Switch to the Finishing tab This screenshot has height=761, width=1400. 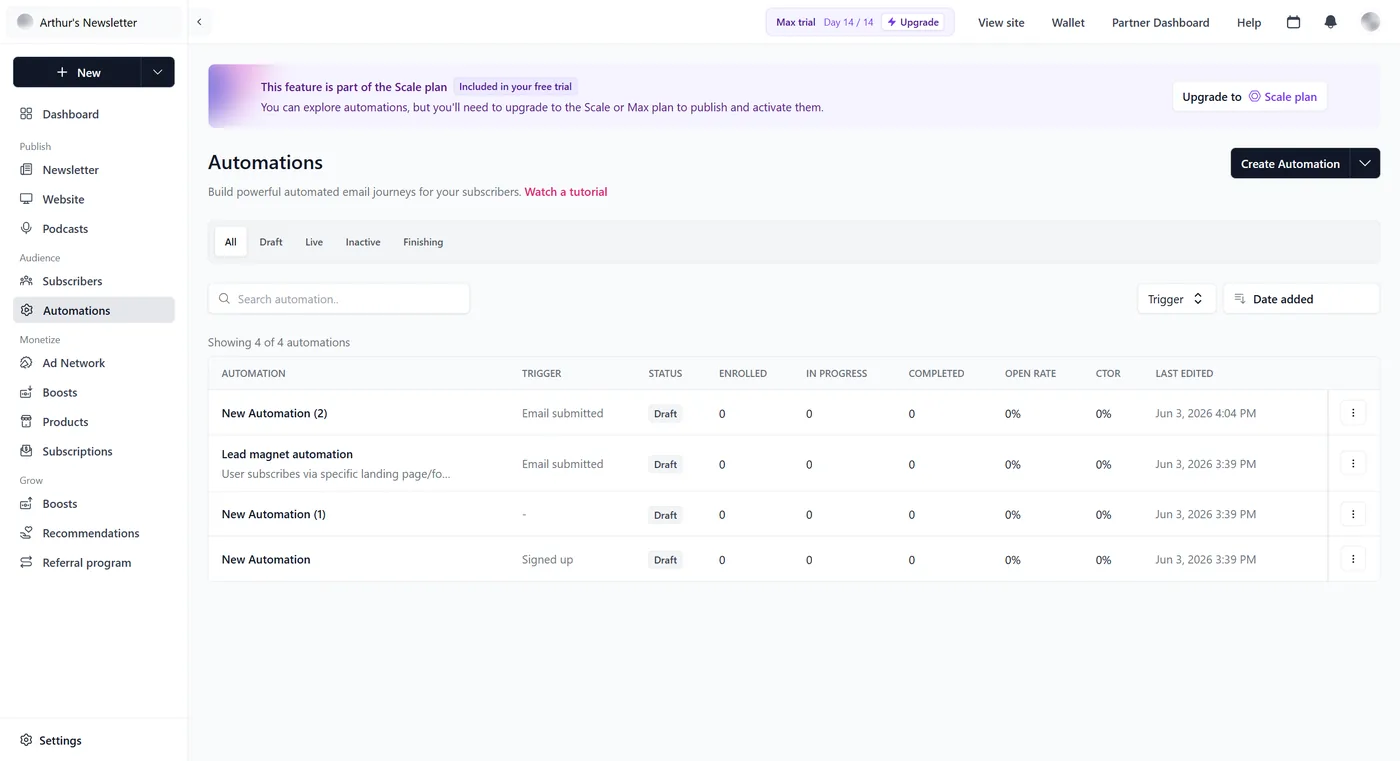pyautogui.click(x=423, y=242)
